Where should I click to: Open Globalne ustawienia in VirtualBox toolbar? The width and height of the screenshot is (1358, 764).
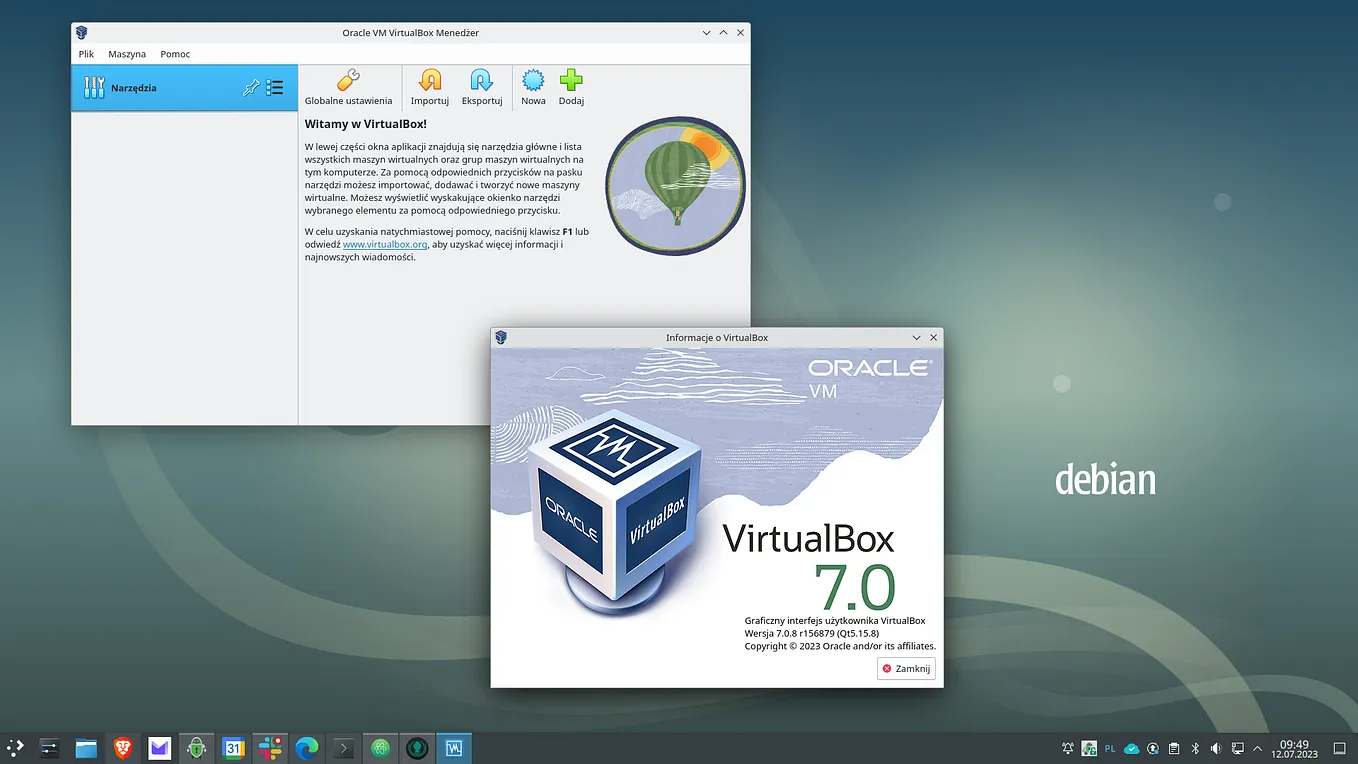pos(348,88)
